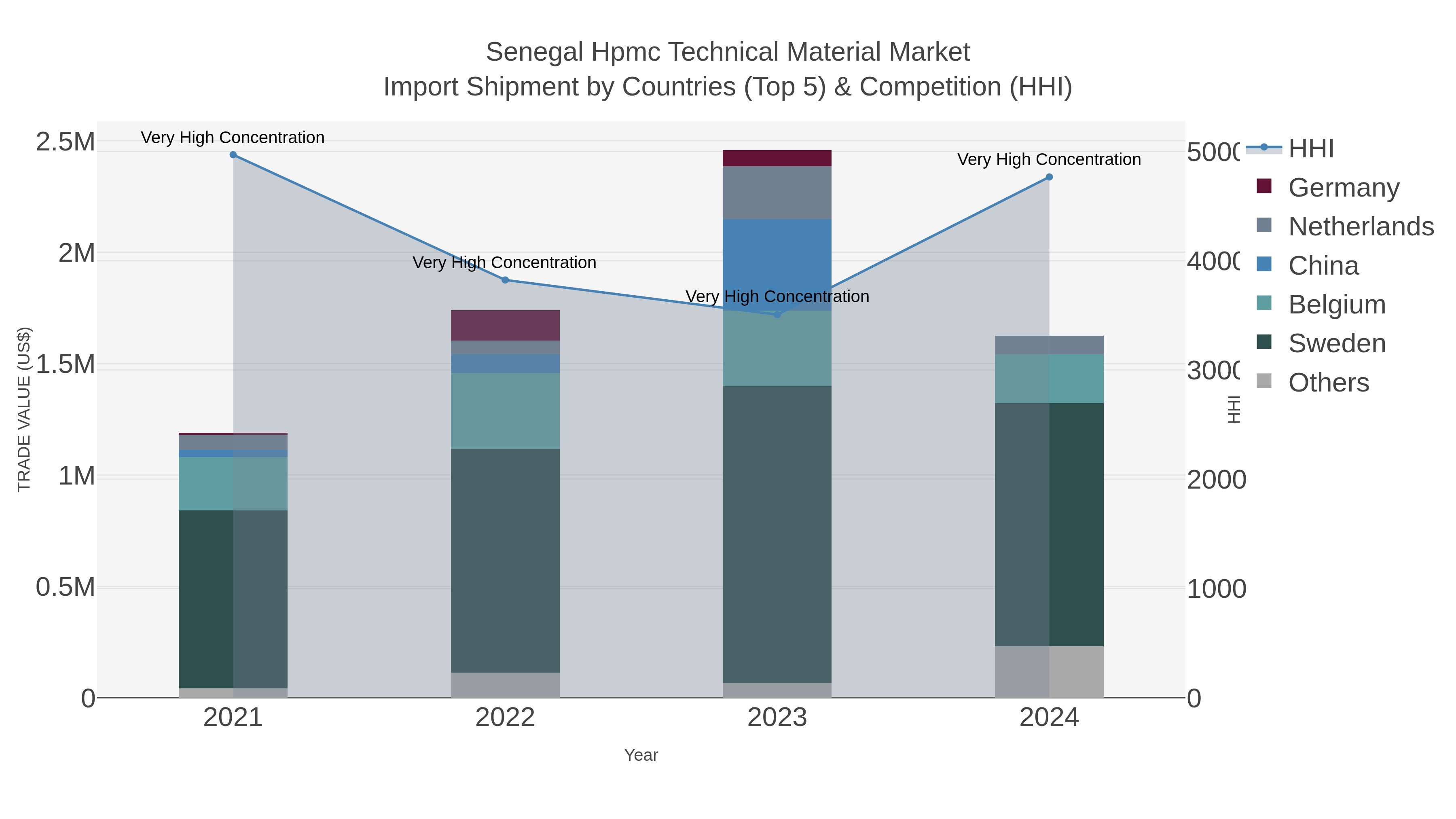Click the 1.5M y-axis tick label

(66, 364)
